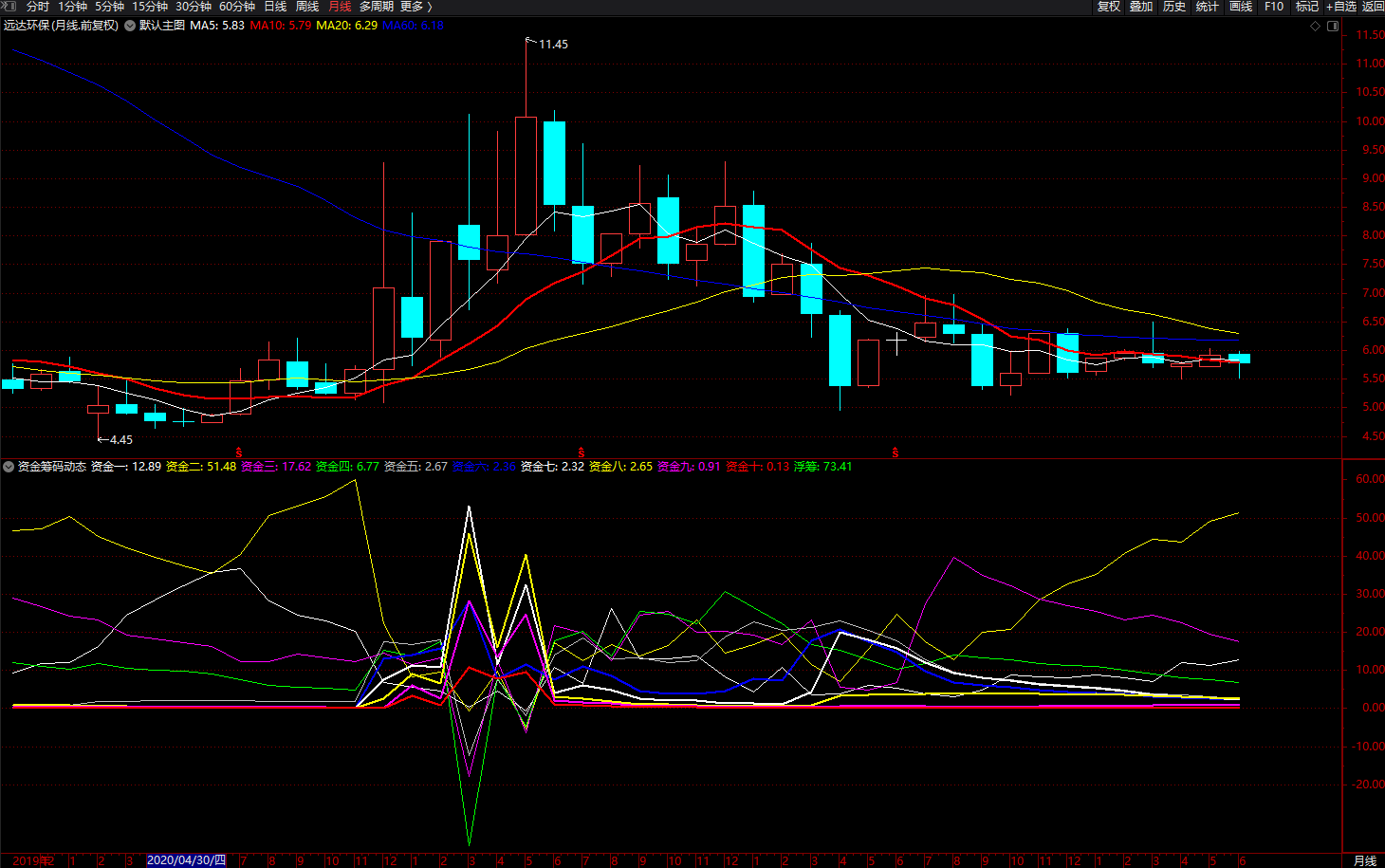
Task: Toggle the side panel icon at chart top-right
Action: (x=1333, y=26)
